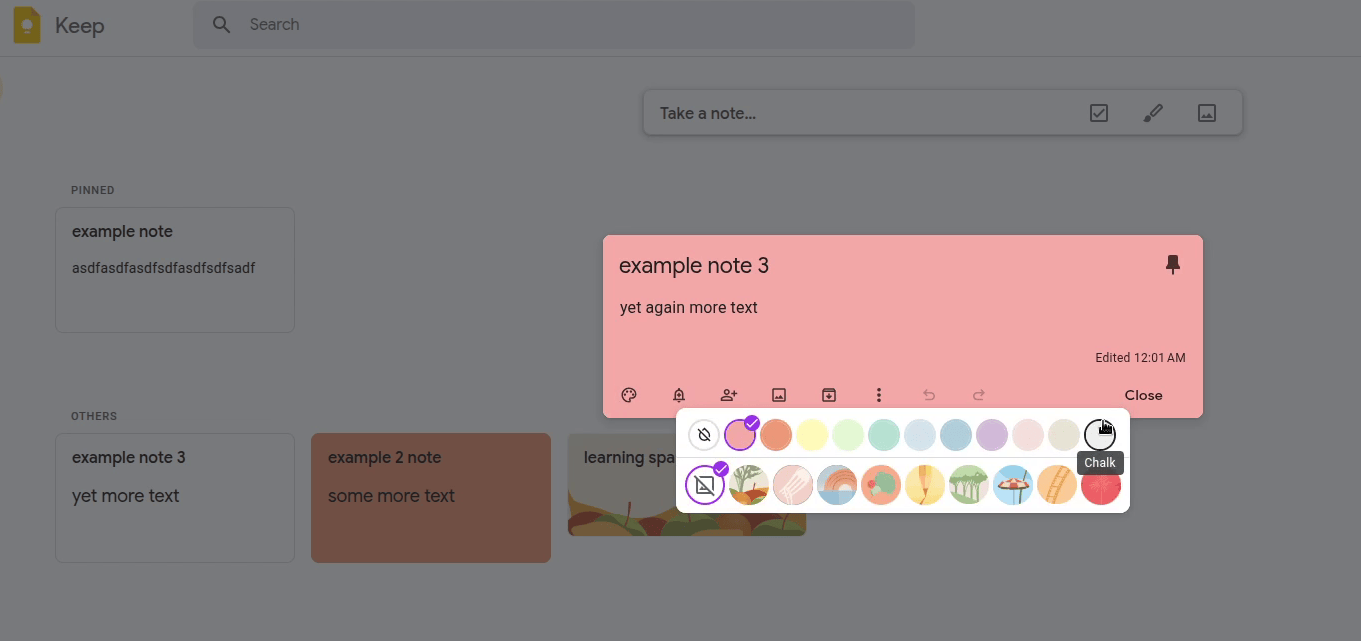This screenshot has width=1361, height=641.
Task: Open the background options palette icon
Action: (x=629, y=395)
